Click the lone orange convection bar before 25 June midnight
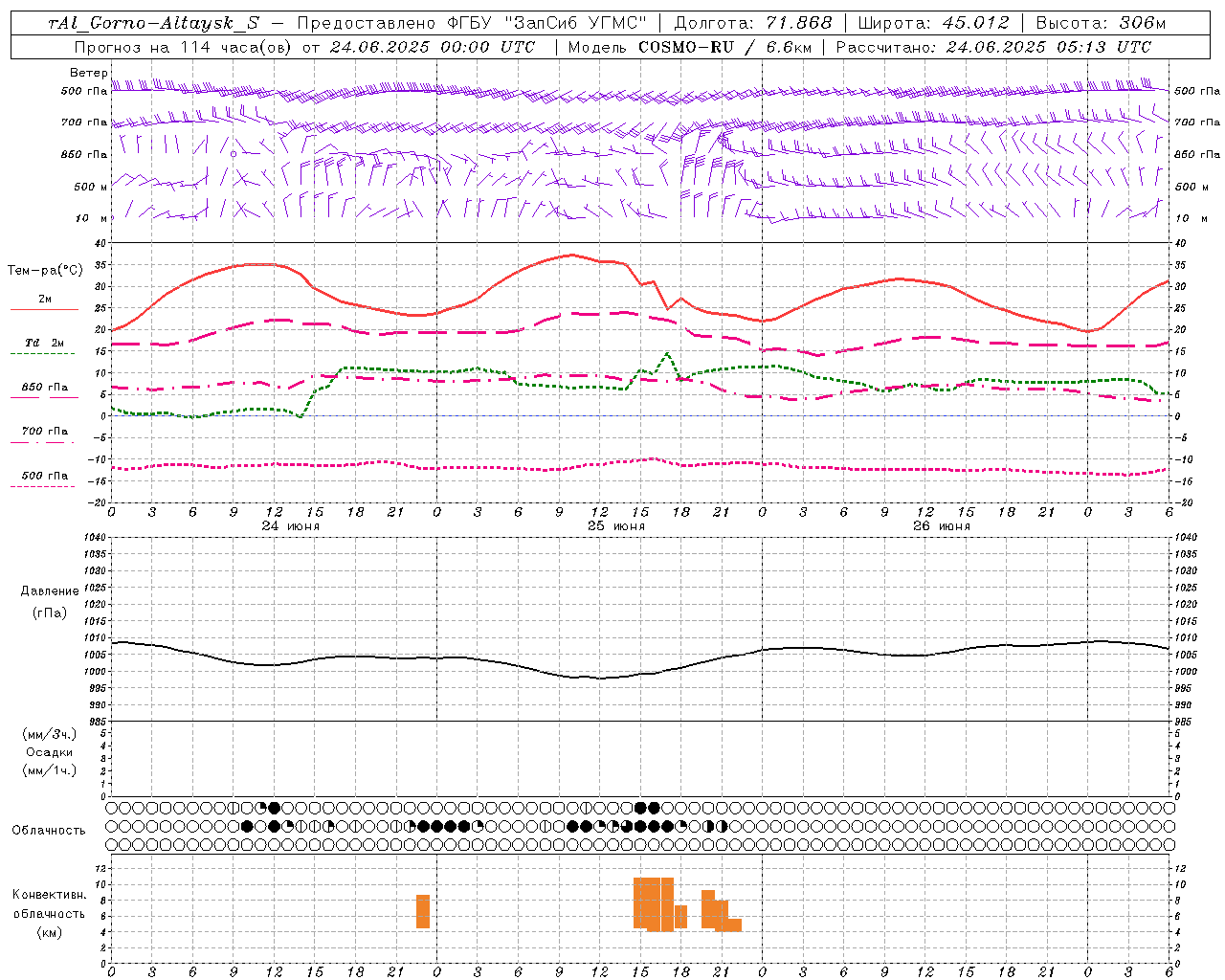Viewport: 1225px width, 980px height. pos(423,911)
